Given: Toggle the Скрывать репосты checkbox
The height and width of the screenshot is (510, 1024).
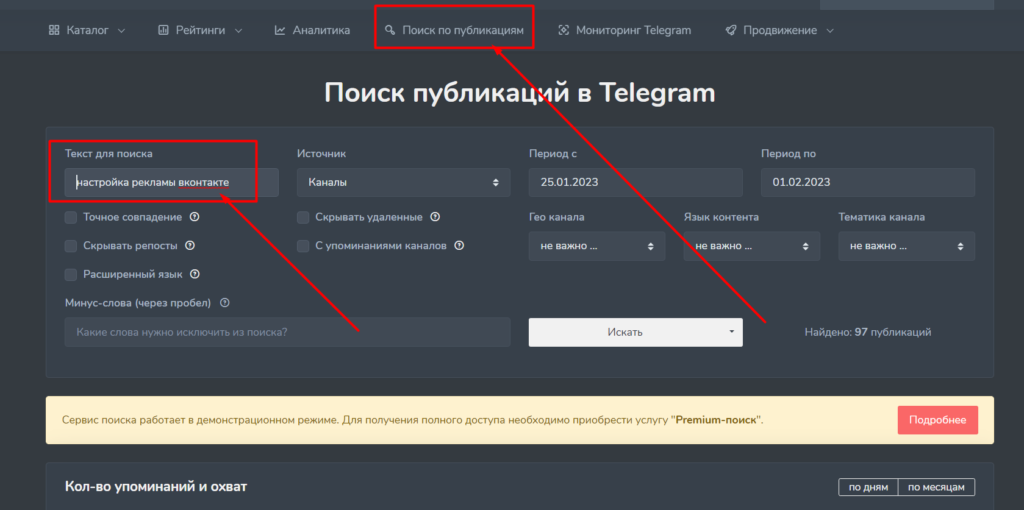Looking at the screenshot, I should coord(71,245).
